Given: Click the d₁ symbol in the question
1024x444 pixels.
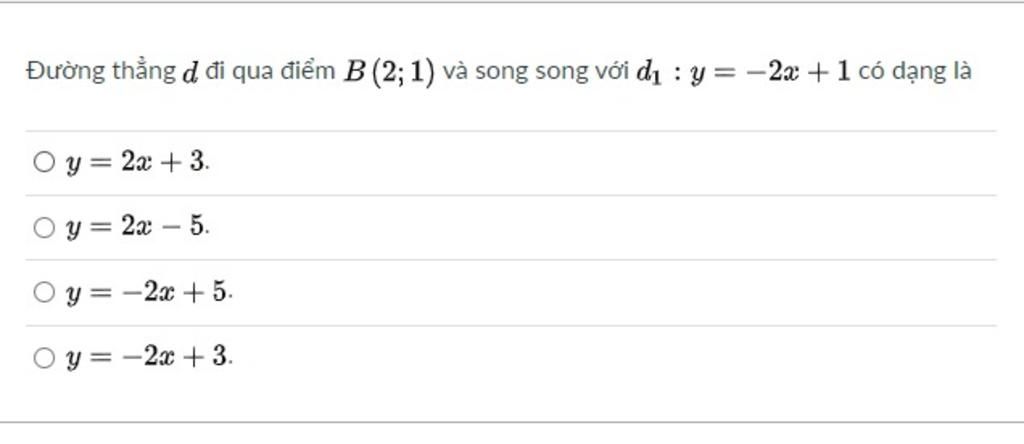Looking at the screenshot, I should click(x=650, y=73).
